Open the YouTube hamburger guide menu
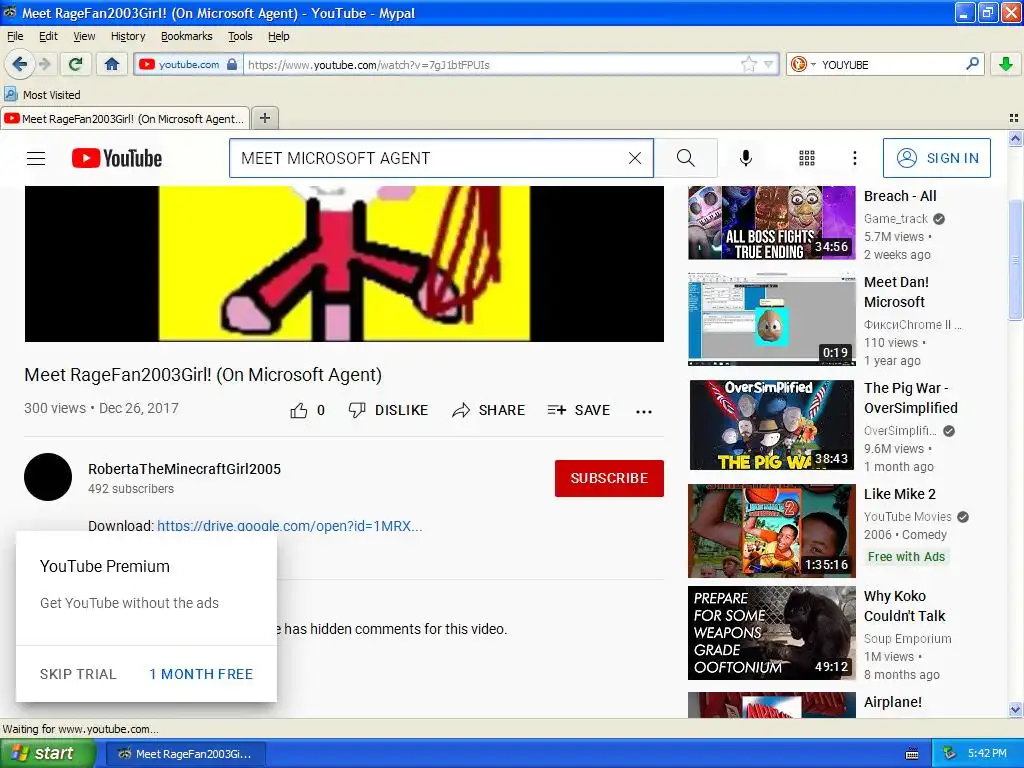The height and width of the screenshot is (768, 1024). [36, 158]
